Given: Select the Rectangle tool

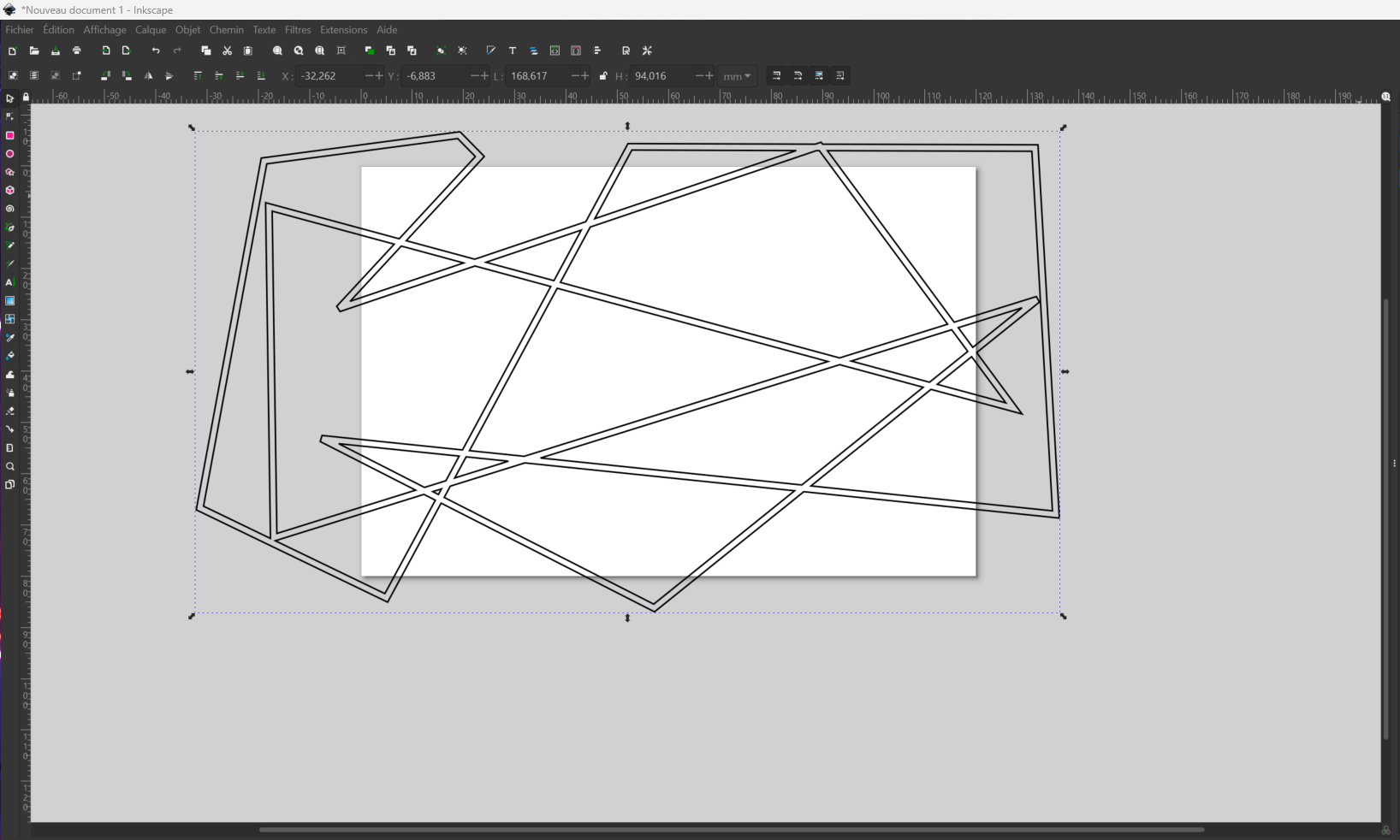Looking at the screenshot, I should (x=10, y=135).
